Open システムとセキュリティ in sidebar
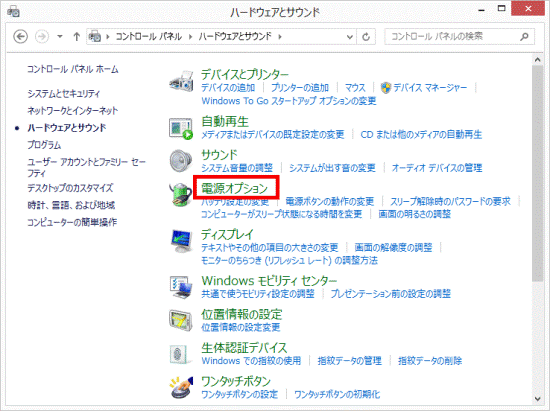 point(63,94)
